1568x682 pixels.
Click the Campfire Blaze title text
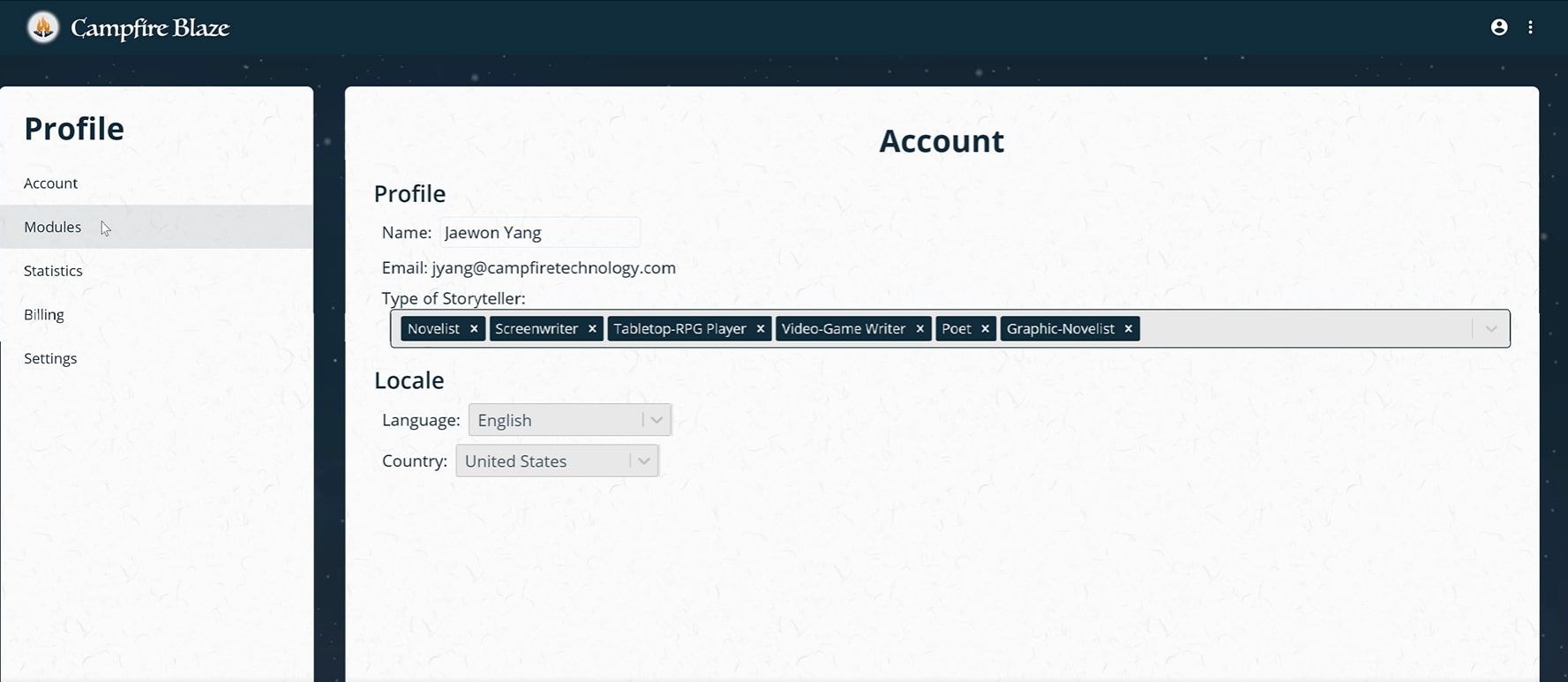pos(150,28)
